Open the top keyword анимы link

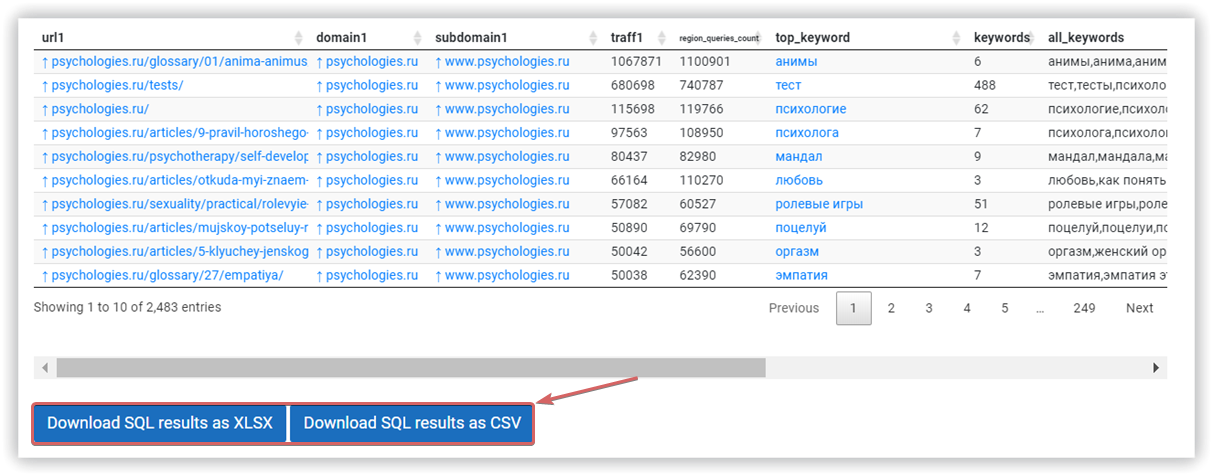click(x=796, y=61)
